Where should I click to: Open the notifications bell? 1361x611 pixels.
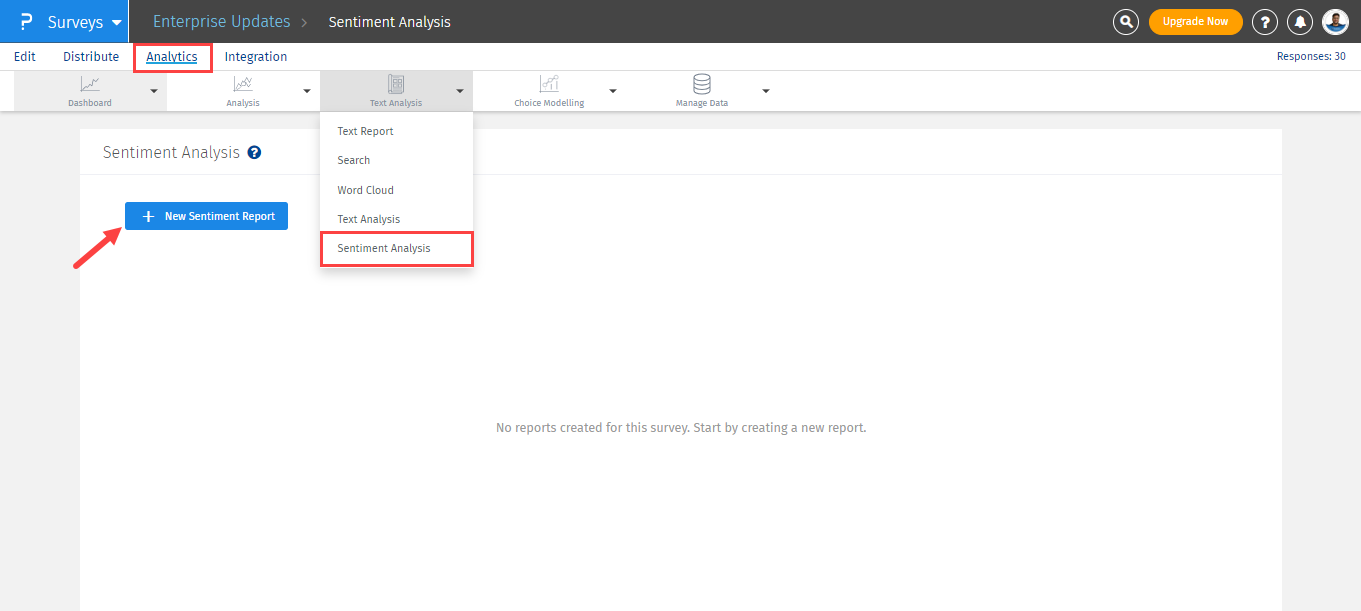point(1300,21)
